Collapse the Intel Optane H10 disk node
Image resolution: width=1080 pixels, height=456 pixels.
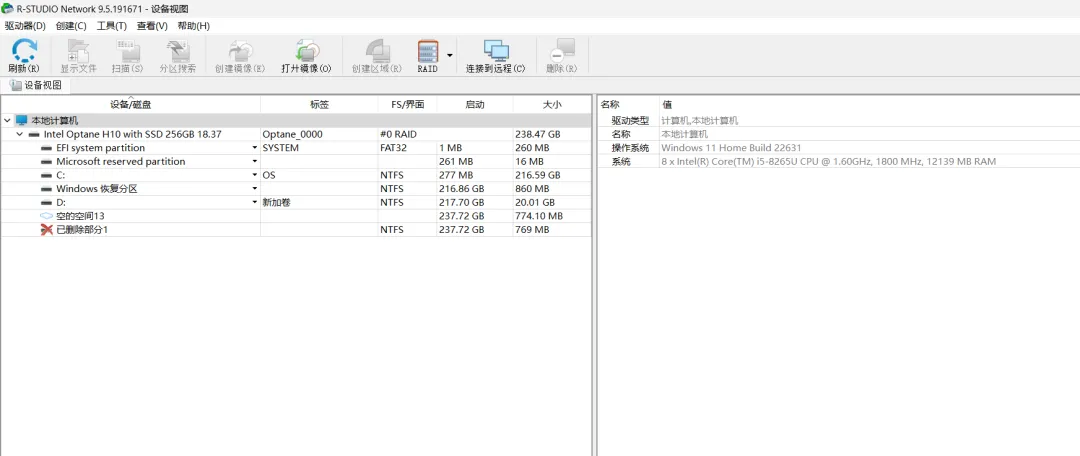tap(20, 134)
